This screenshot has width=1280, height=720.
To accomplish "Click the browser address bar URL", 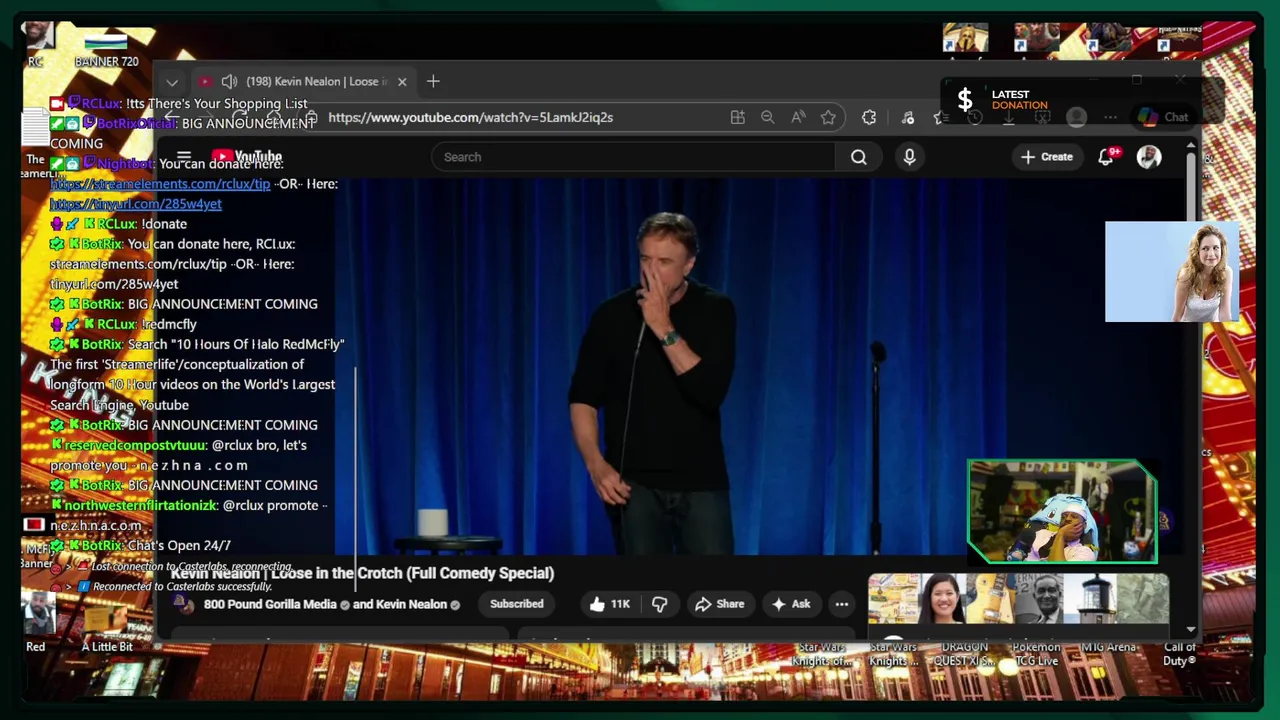I will coord(470,117).
